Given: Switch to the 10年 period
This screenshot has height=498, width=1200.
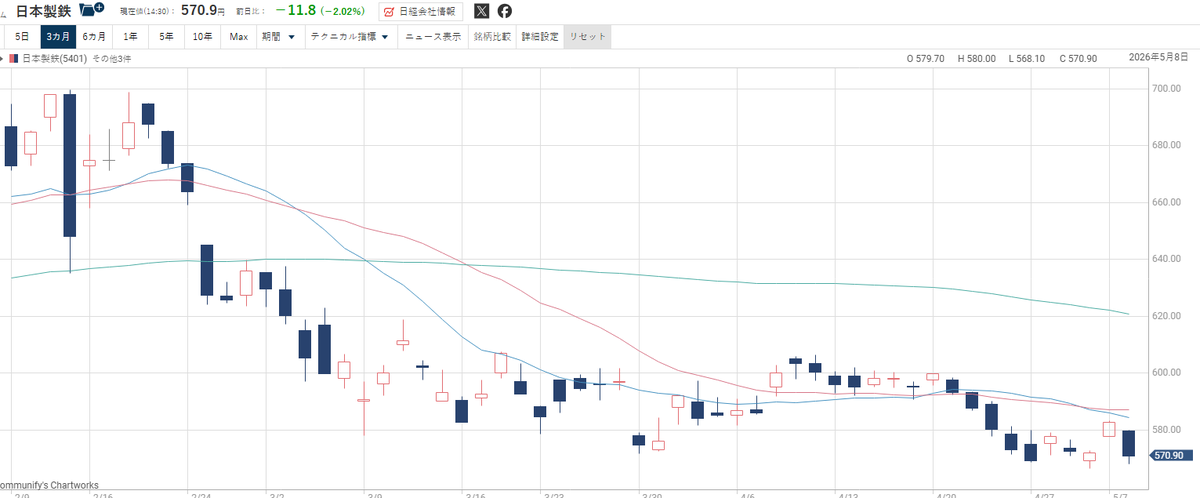Looking at the screenshot, I should pyautogui.click(x=203, y=37).
